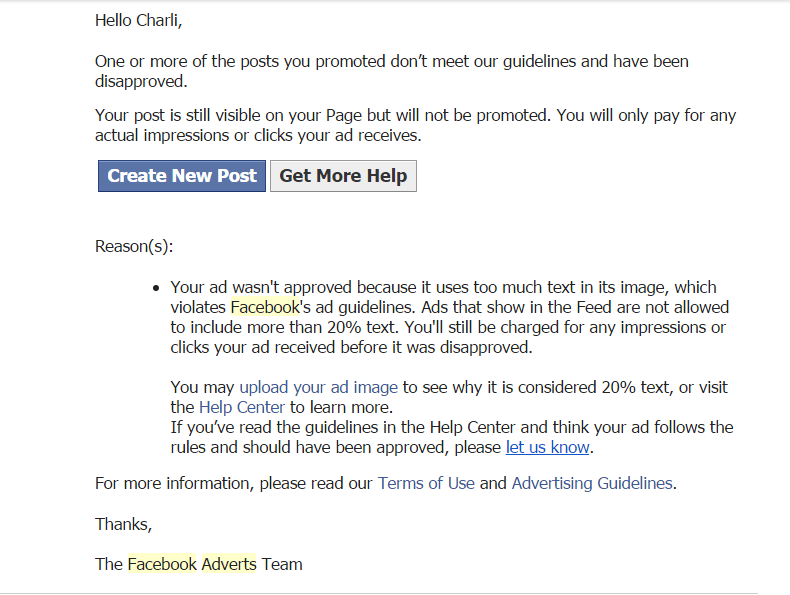Click highlighted 'Facebook' in the reason paragraph
The width and height of the screenshot is (790, 595).
coord(265,307)
